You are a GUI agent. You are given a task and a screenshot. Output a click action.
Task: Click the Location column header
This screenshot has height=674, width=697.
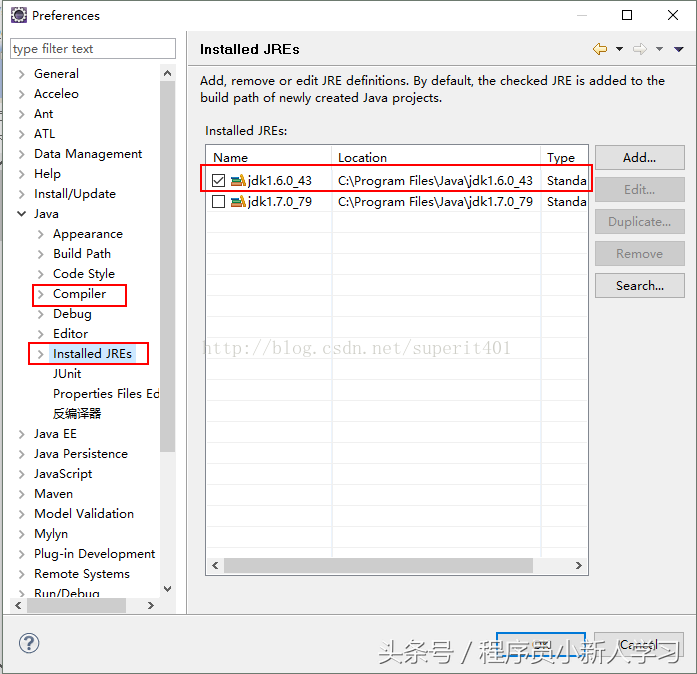click(436, 157)
